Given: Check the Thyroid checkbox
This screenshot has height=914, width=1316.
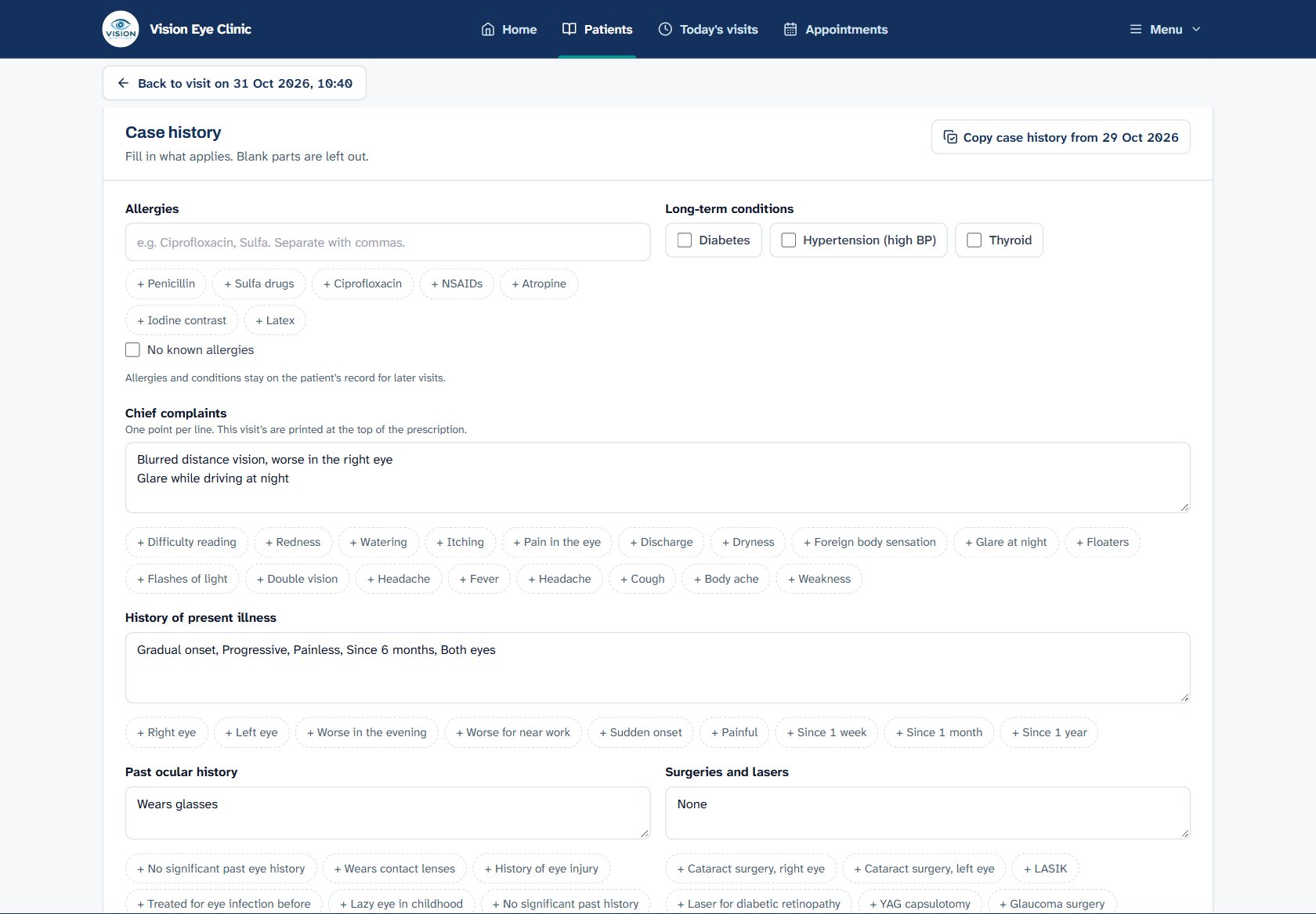Looking at the screenshot, I should pos(974,240).
